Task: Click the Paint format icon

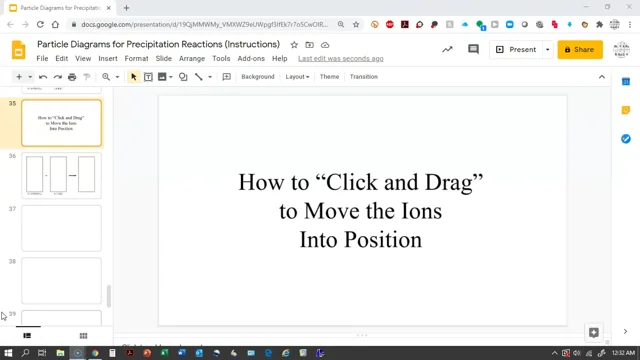Action: pyautogui.click(x=87, y=77)
